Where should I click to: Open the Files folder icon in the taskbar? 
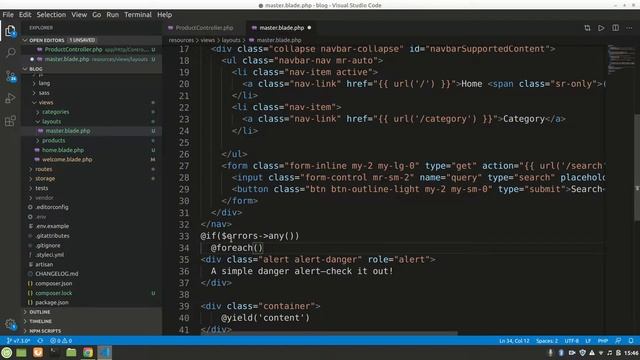click(x=71, y=352)
